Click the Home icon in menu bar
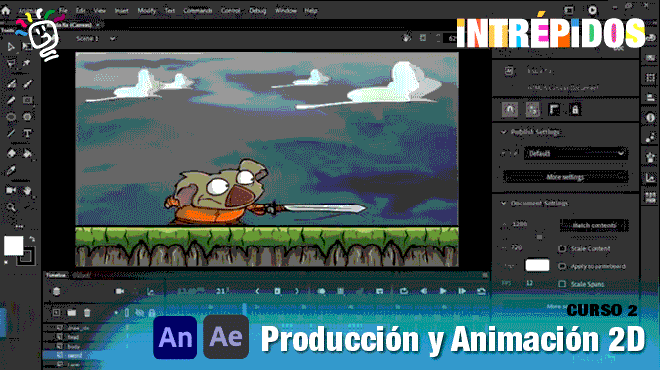The height and width of the screenshot is (370, 660). click(x=6, y=11)
